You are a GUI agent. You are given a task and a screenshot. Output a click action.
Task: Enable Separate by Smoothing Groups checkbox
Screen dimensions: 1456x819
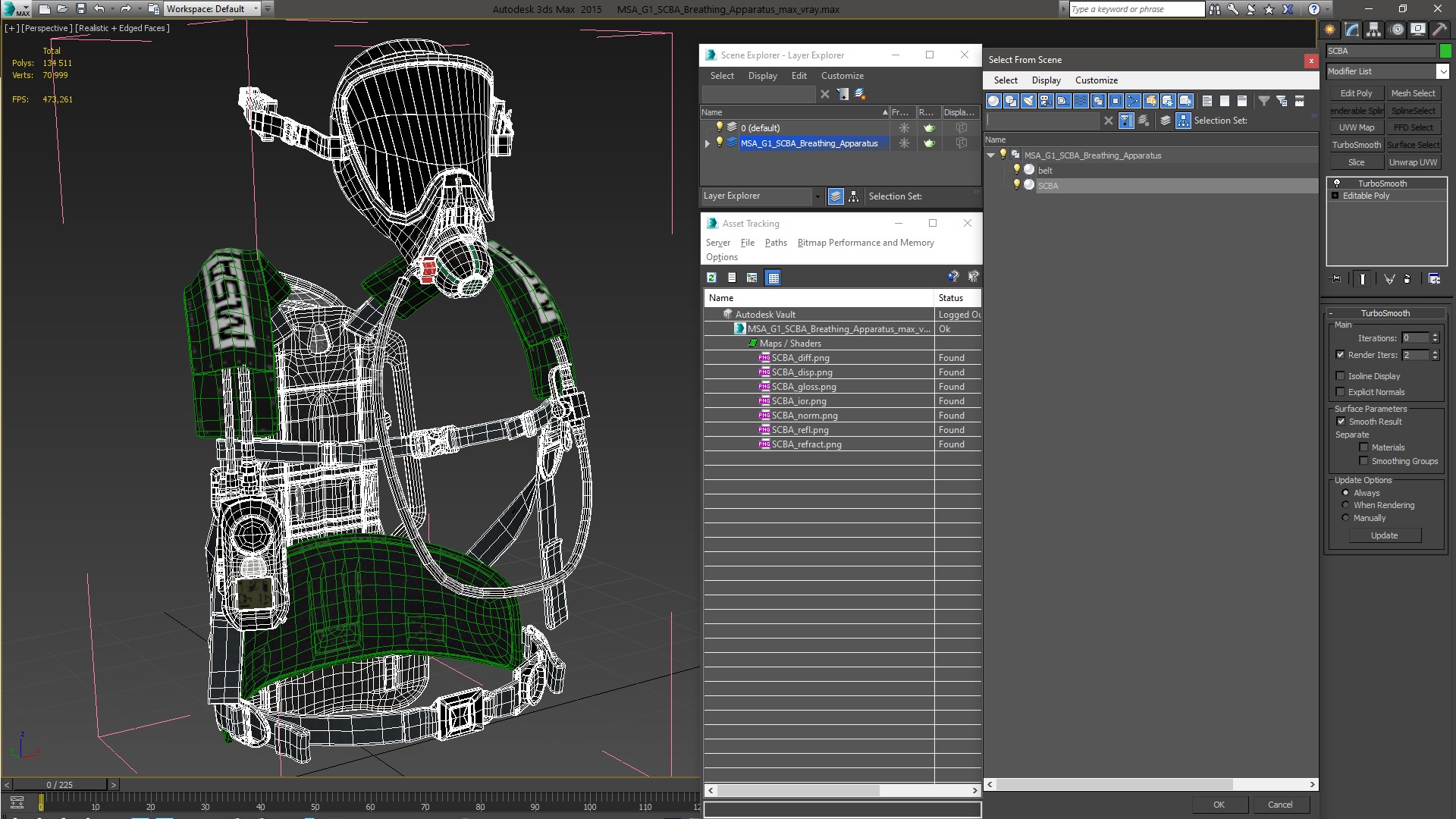click(x=1363, y=461)
